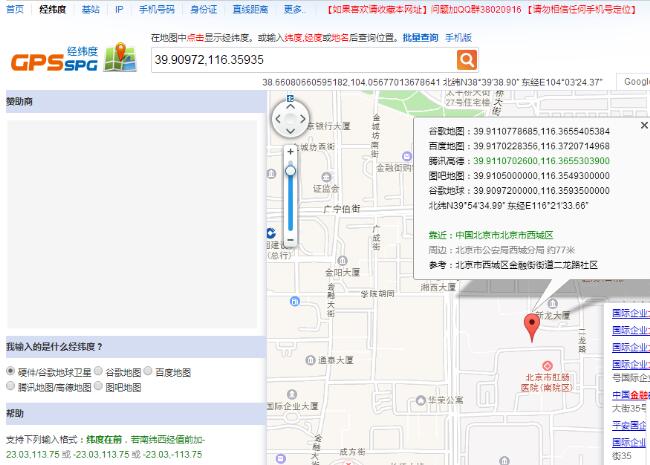Open the 直线距离 navigation tab
Image resolution: width=650 pixels, height=465 pixels.
pyautogui.click(x=250, y=9)
